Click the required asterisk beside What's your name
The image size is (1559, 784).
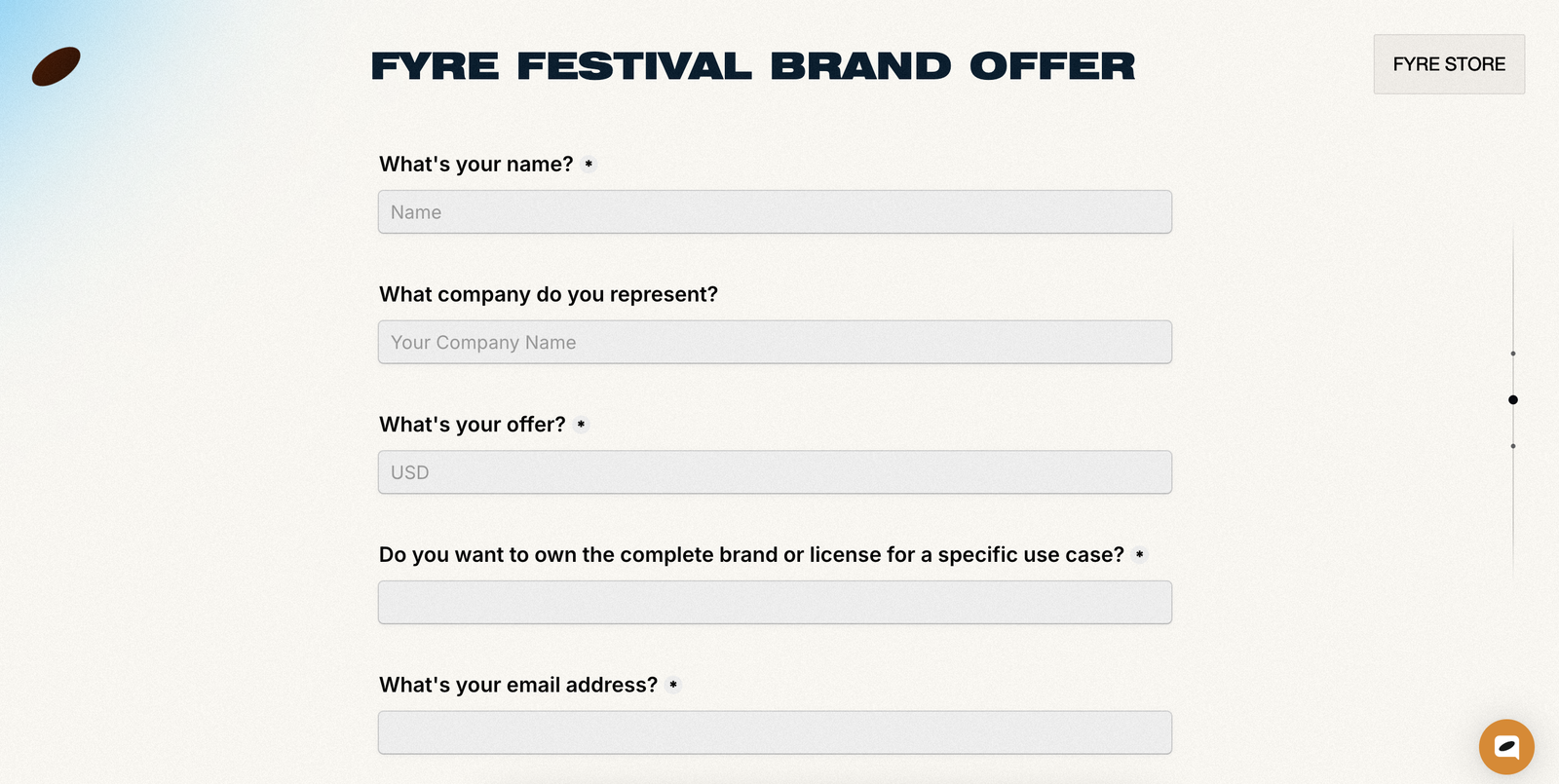[x=589, y=166]
